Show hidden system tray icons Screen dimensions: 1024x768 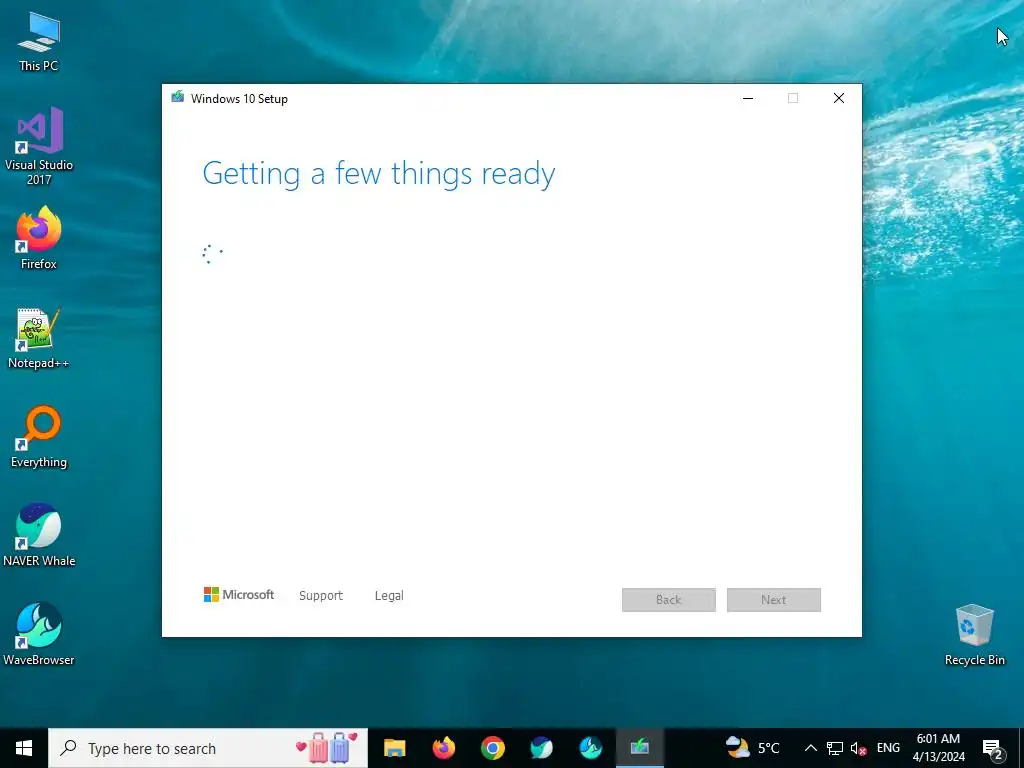pyautogui.click(x=810, y=748)
